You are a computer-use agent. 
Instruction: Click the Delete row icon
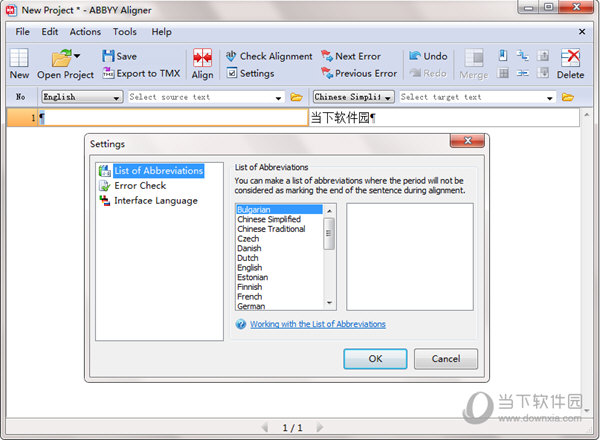tap(570, 58)
